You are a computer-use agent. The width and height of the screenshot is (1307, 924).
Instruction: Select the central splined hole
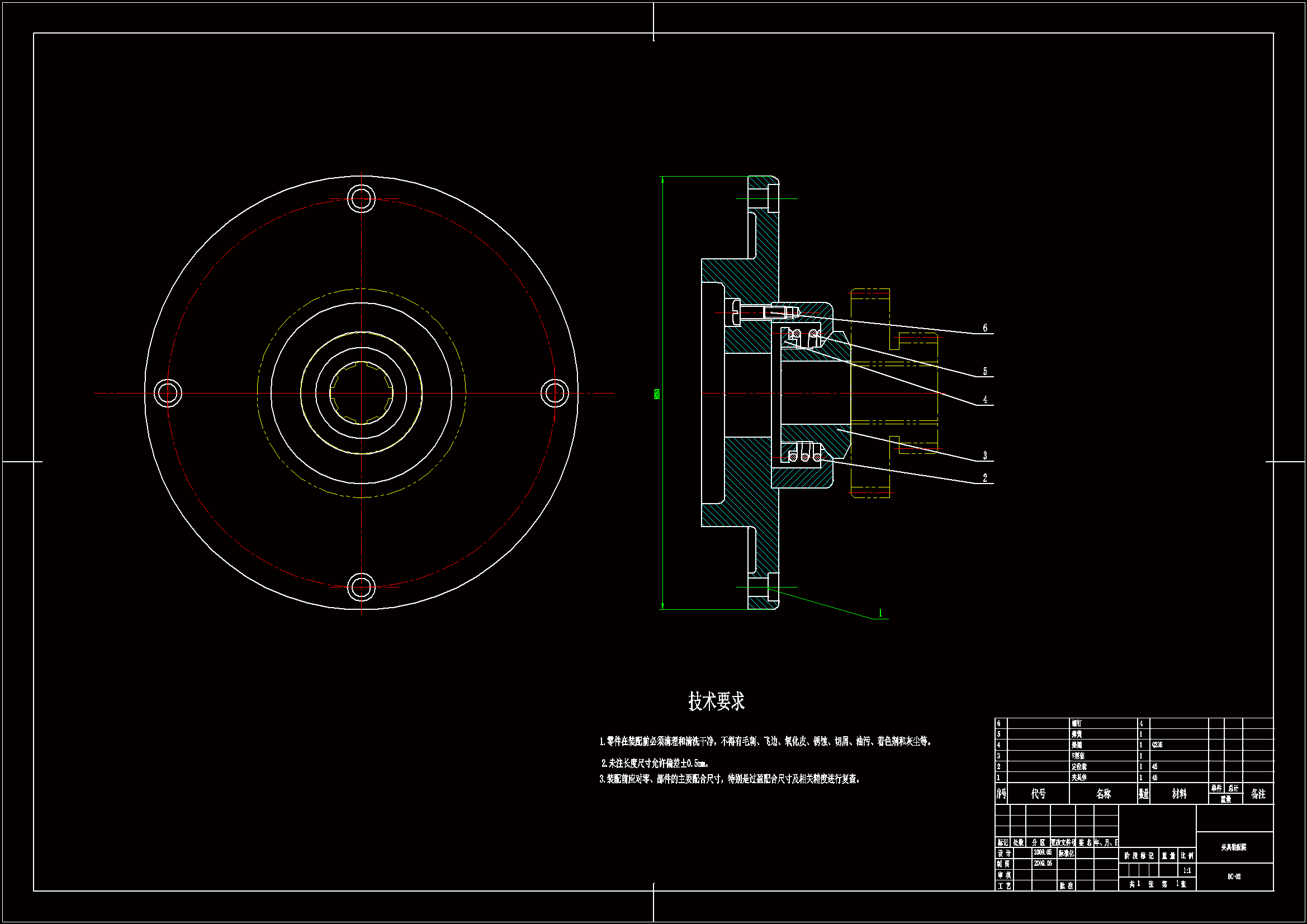361,393
